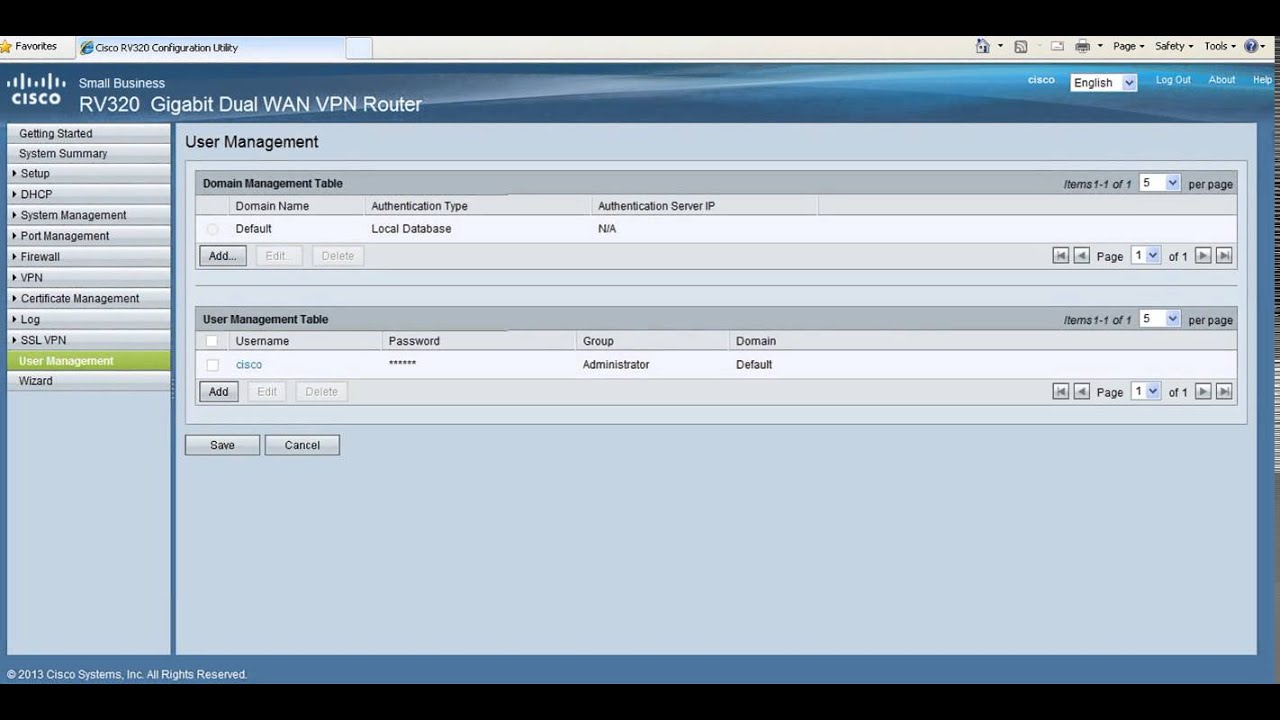Go to last page of User table
1280x720 pixels.
(x=1224, y=392)
